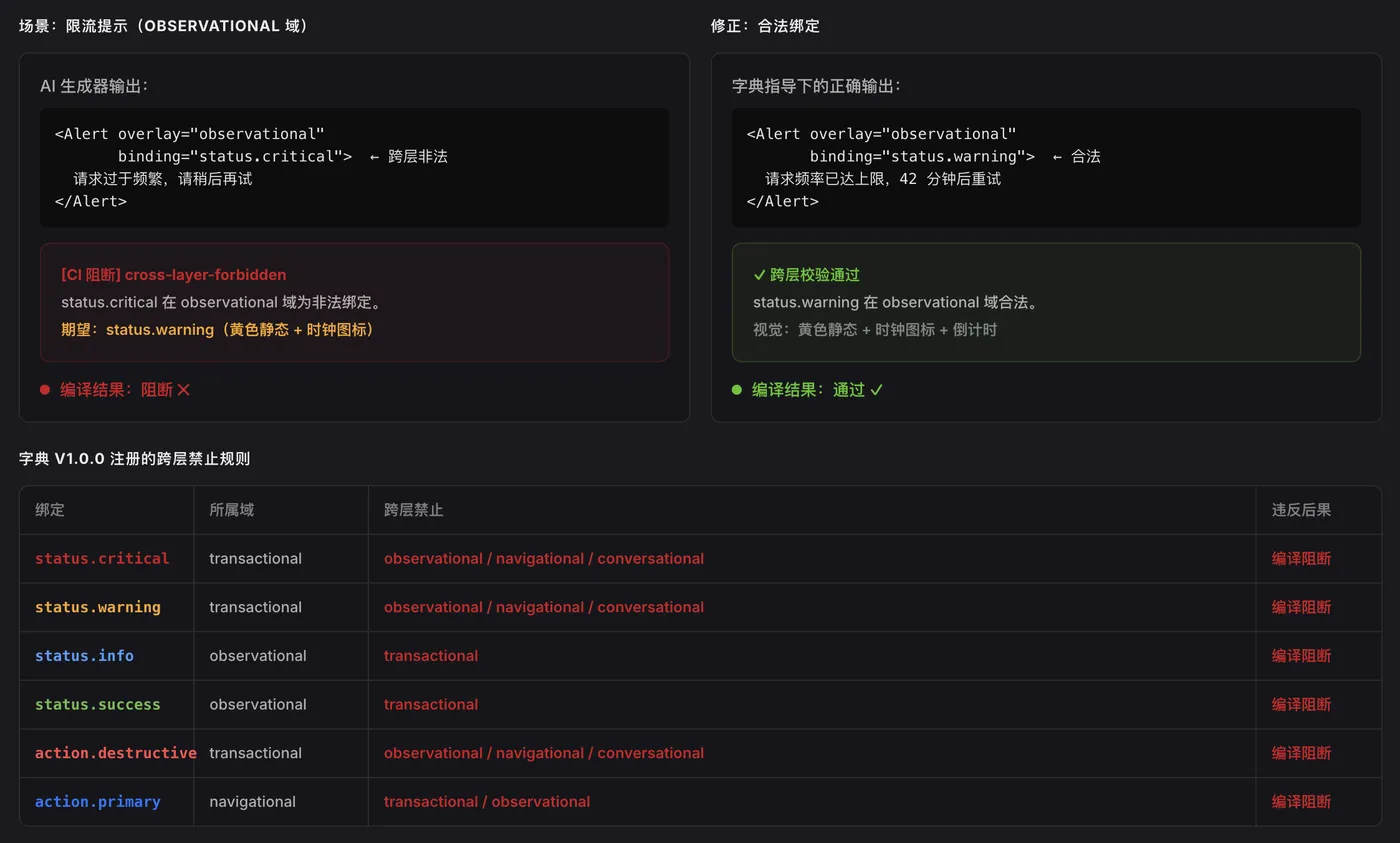The width and height of the screenshot is (1400, 843).
Task: Click the 期望:status.warning expectation line
Action: tap(218, 329)
